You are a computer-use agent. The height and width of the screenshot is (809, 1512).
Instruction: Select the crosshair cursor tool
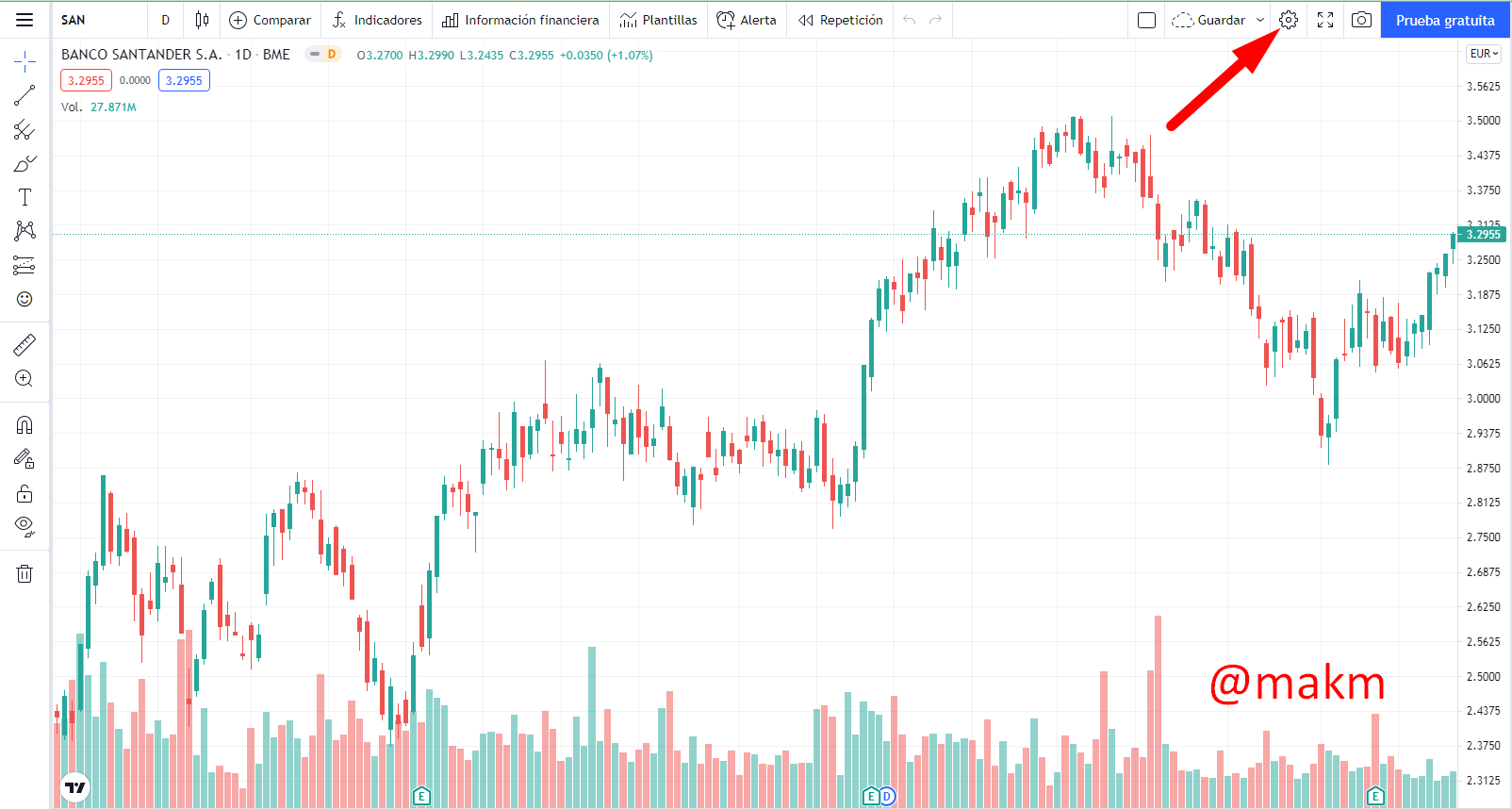pos(25,62)
